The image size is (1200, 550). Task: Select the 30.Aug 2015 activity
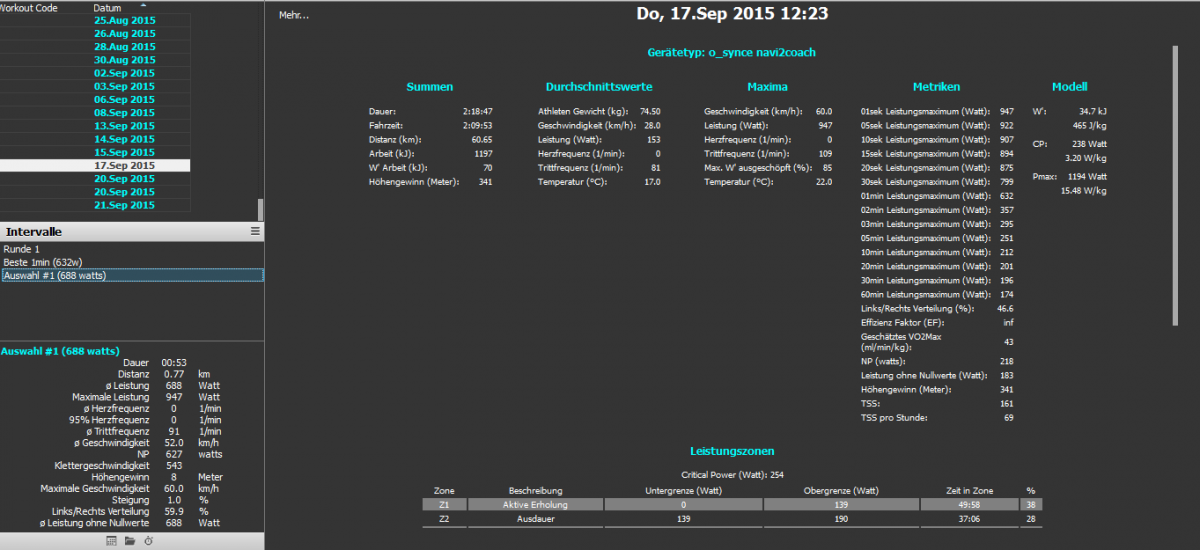[124, 60]
